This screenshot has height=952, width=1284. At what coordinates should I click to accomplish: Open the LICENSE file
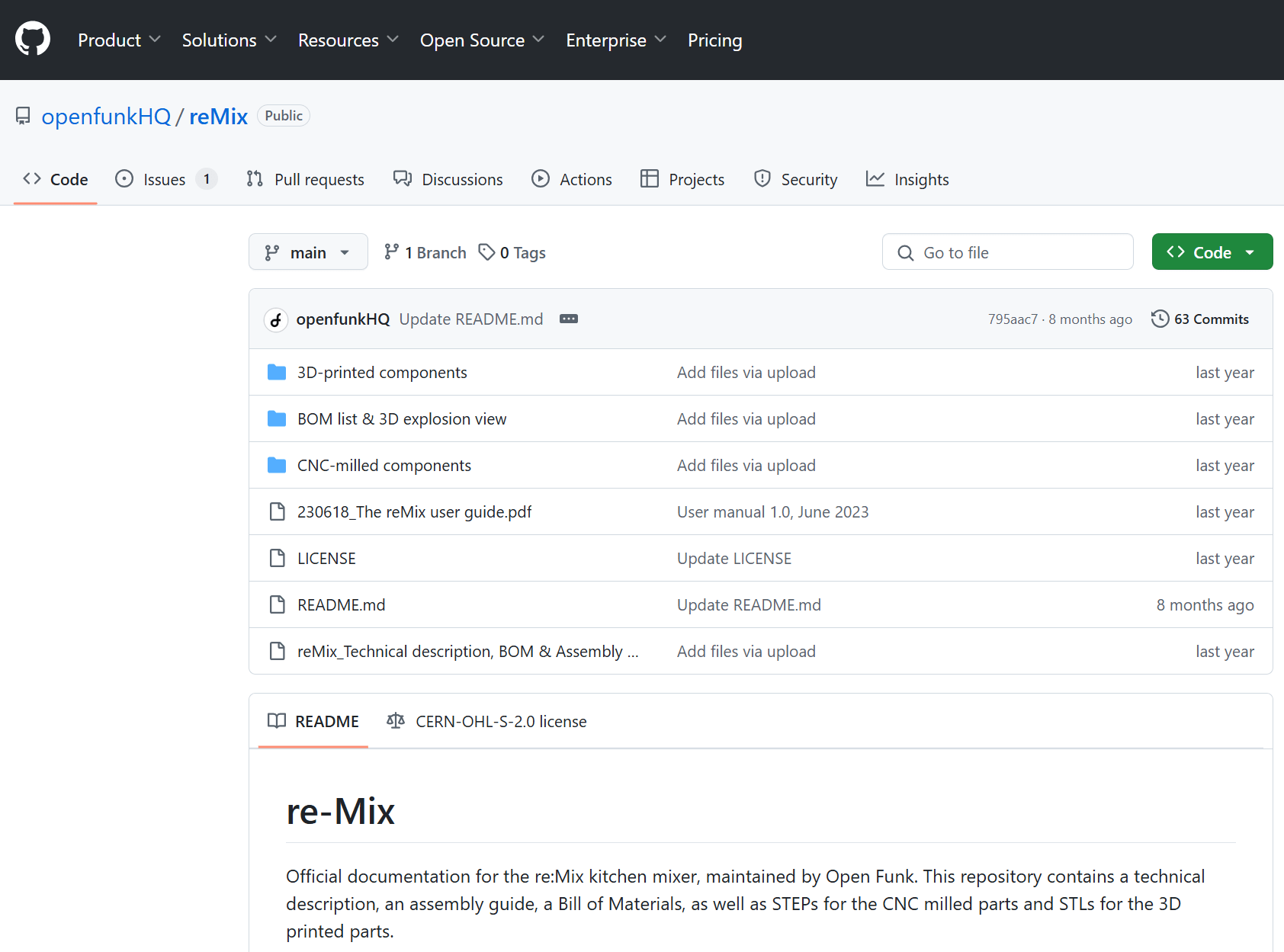tap(326, 558)
